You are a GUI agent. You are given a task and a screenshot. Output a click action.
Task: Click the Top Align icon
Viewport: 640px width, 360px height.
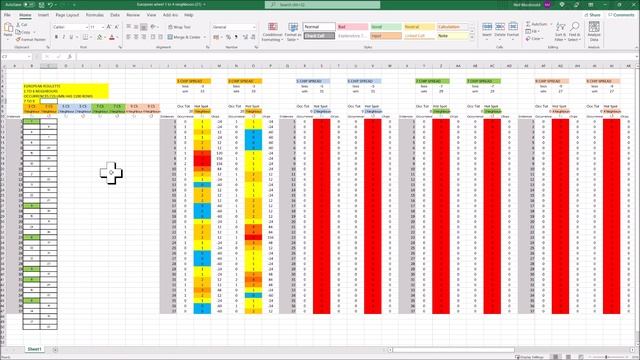[129, 27]
